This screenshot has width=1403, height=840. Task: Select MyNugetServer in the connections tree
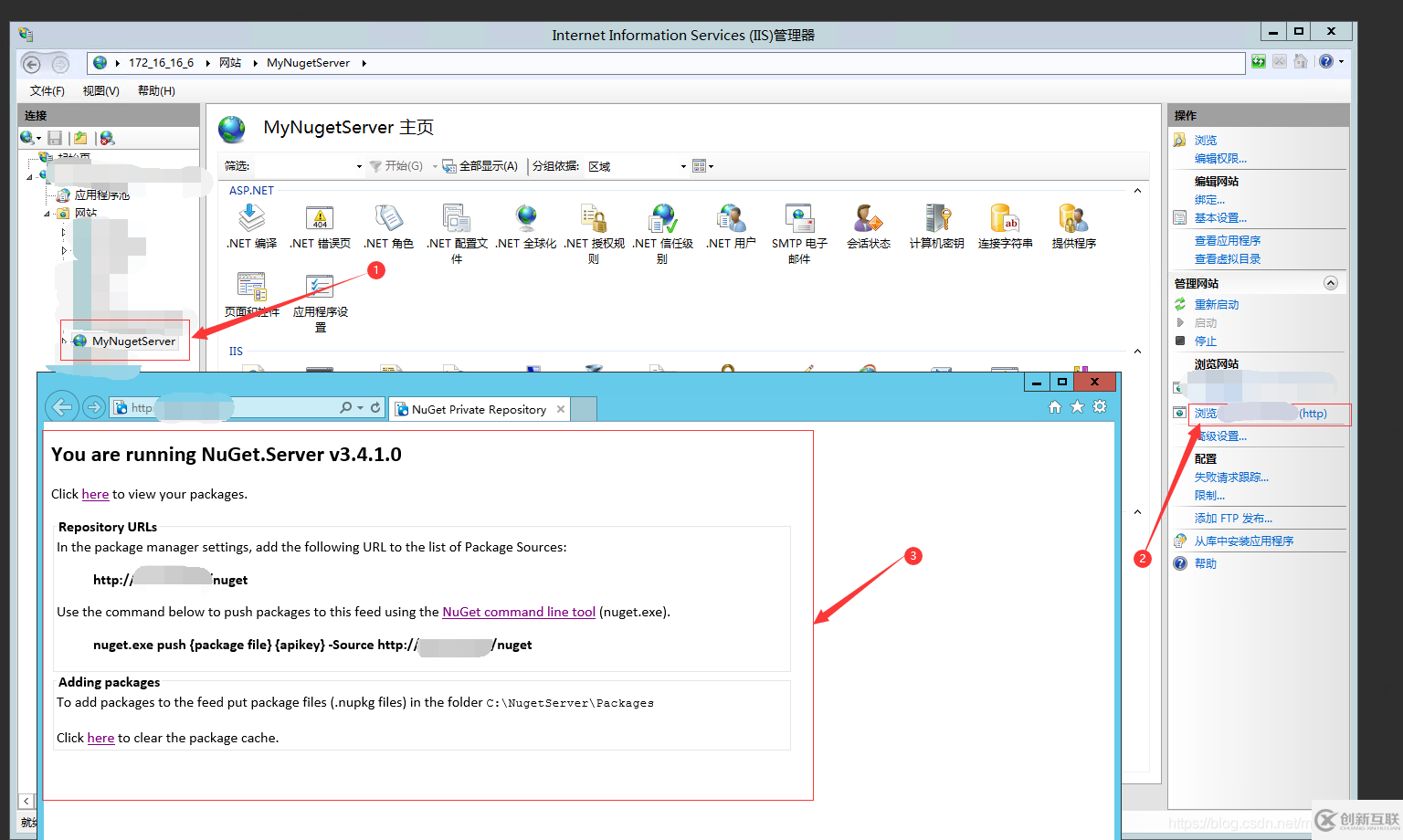[133, 341]
